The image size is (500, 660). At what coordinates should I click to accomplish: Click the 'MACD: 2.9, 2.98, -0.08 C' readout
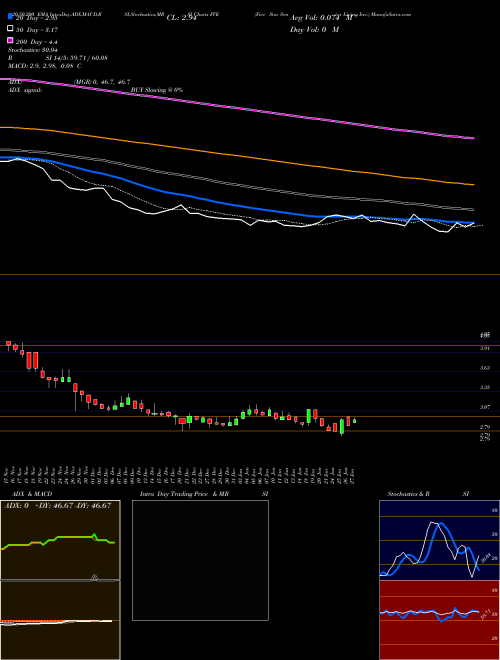point(45,66)
